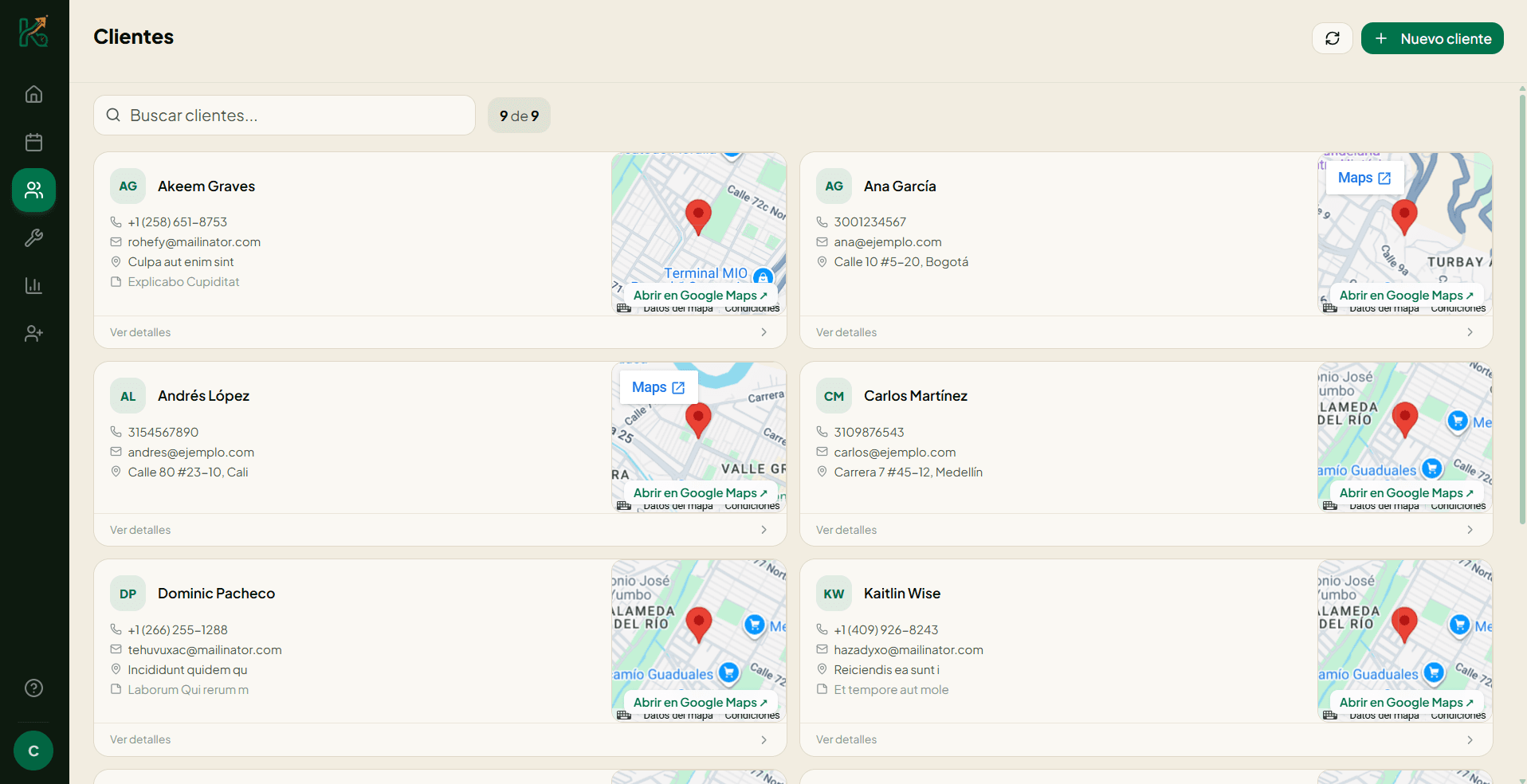View details for Dominic Pacheco
The image size is (1527, 784).
click(140, 739)
